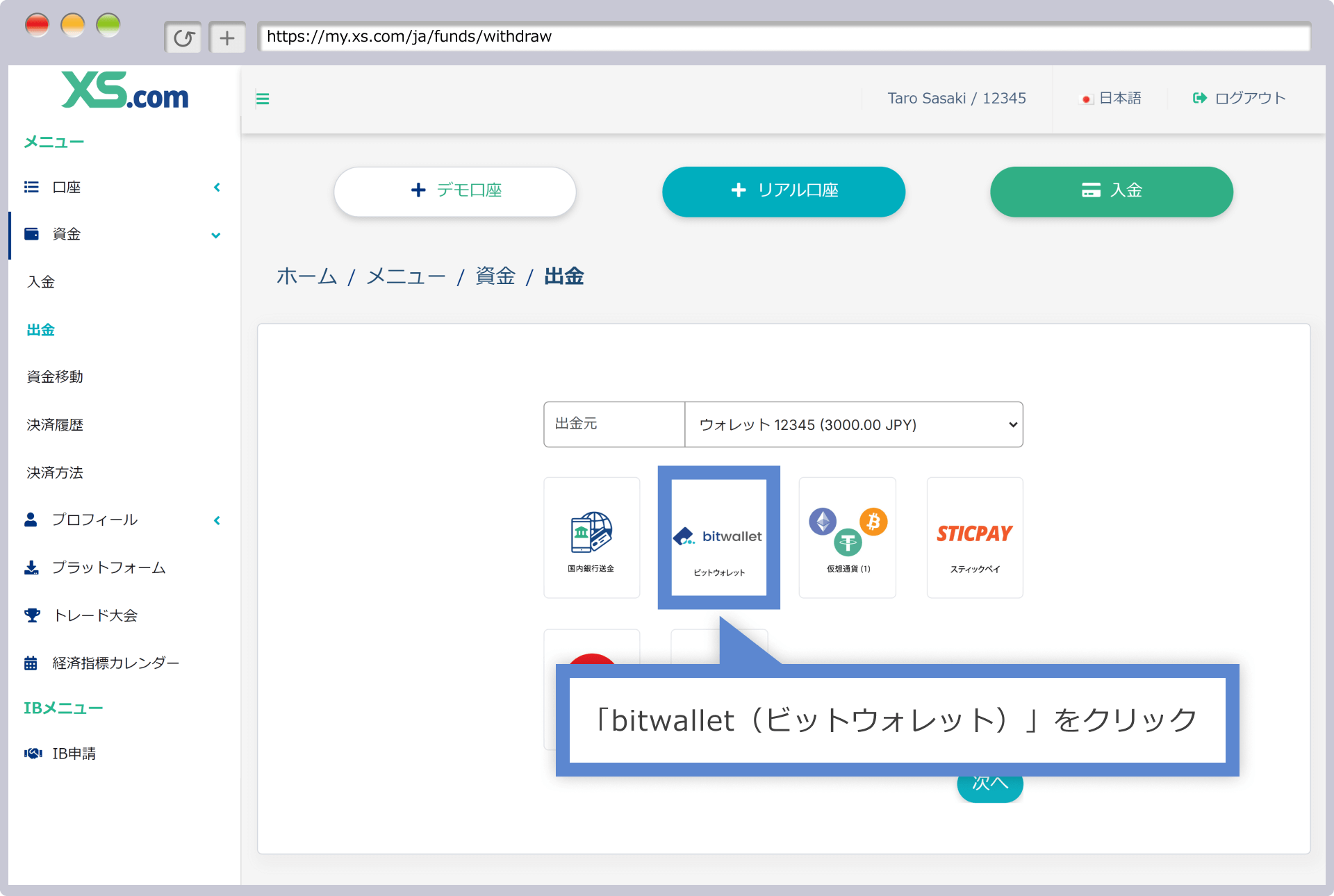Select 国内銀行送金 bank transfer method
Viewport: 1334px width, 896px height.
pos(592,538)
